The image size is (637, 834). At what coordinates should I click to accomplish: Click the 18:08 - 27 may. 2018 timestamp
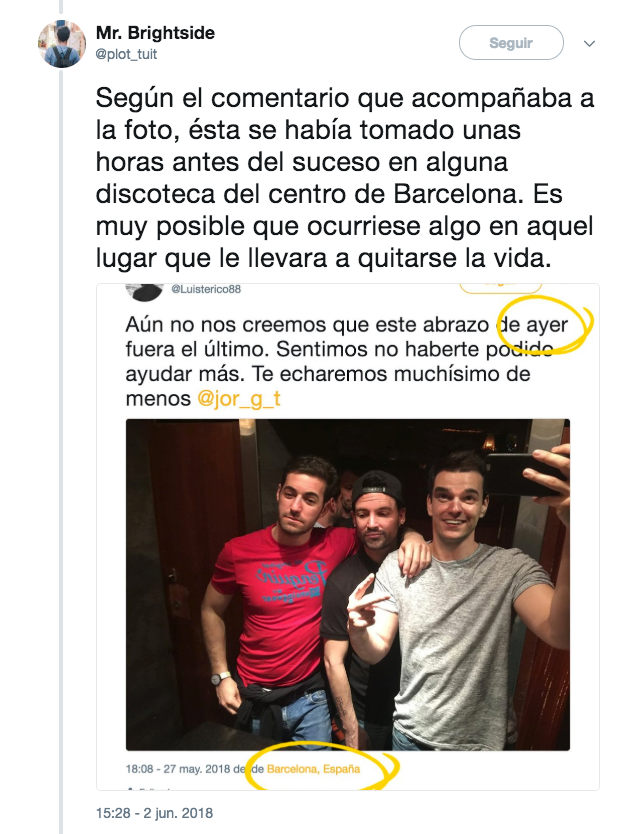coord(178,769)
